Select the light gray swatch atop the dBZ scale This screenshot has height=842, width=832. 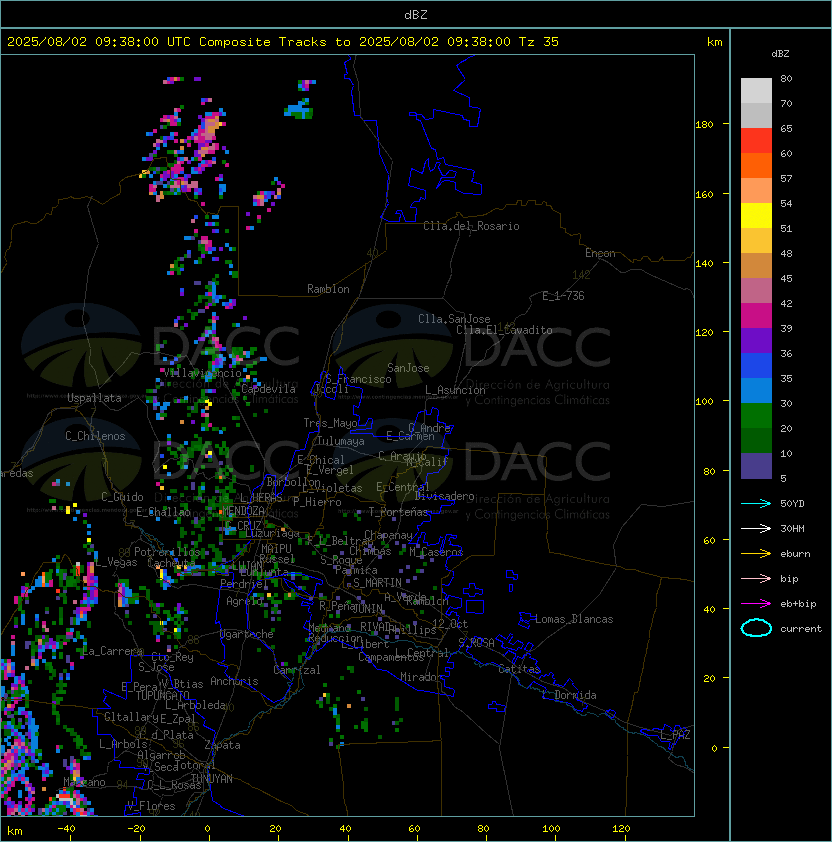[x=756, y=91]
